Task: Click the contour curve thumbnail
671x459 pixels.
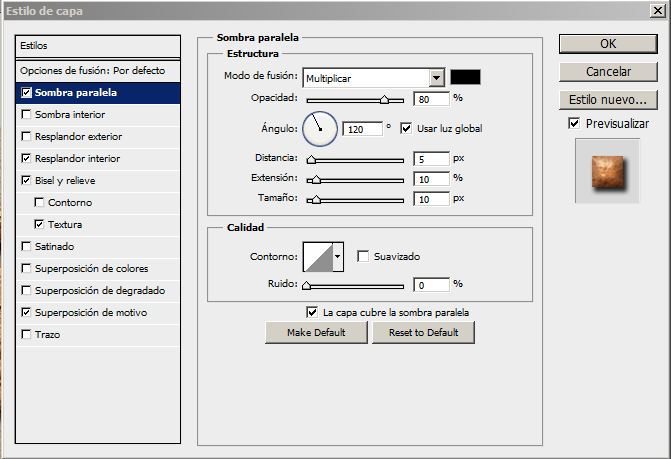Action: pos(318,257)
